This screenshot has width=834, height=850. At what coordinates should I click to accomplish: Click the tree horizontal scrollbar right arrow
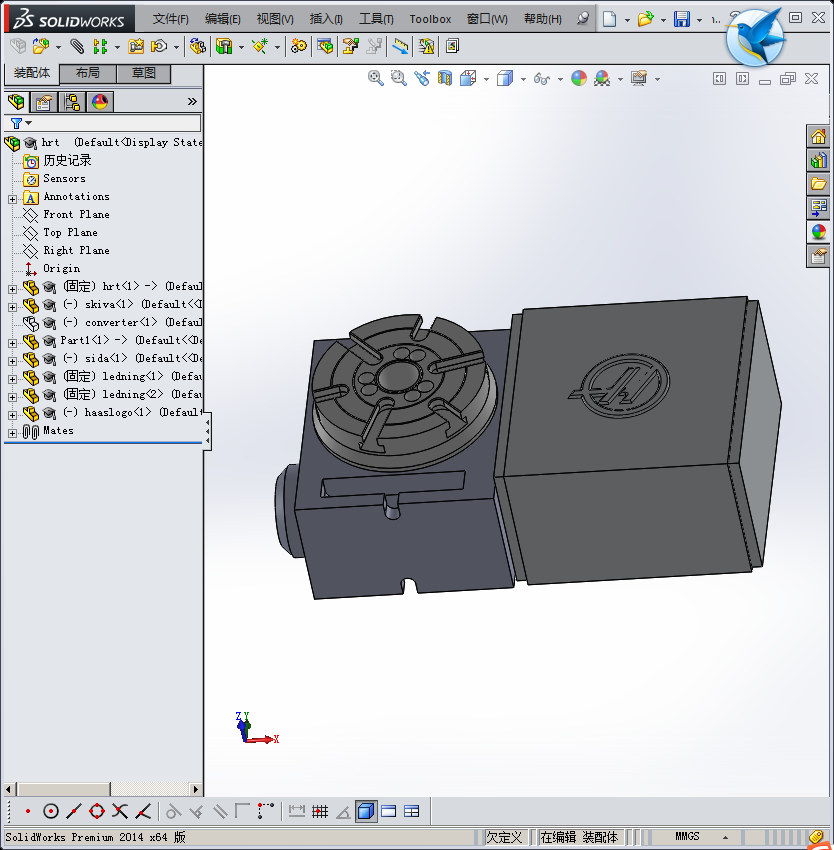point(196,789)
